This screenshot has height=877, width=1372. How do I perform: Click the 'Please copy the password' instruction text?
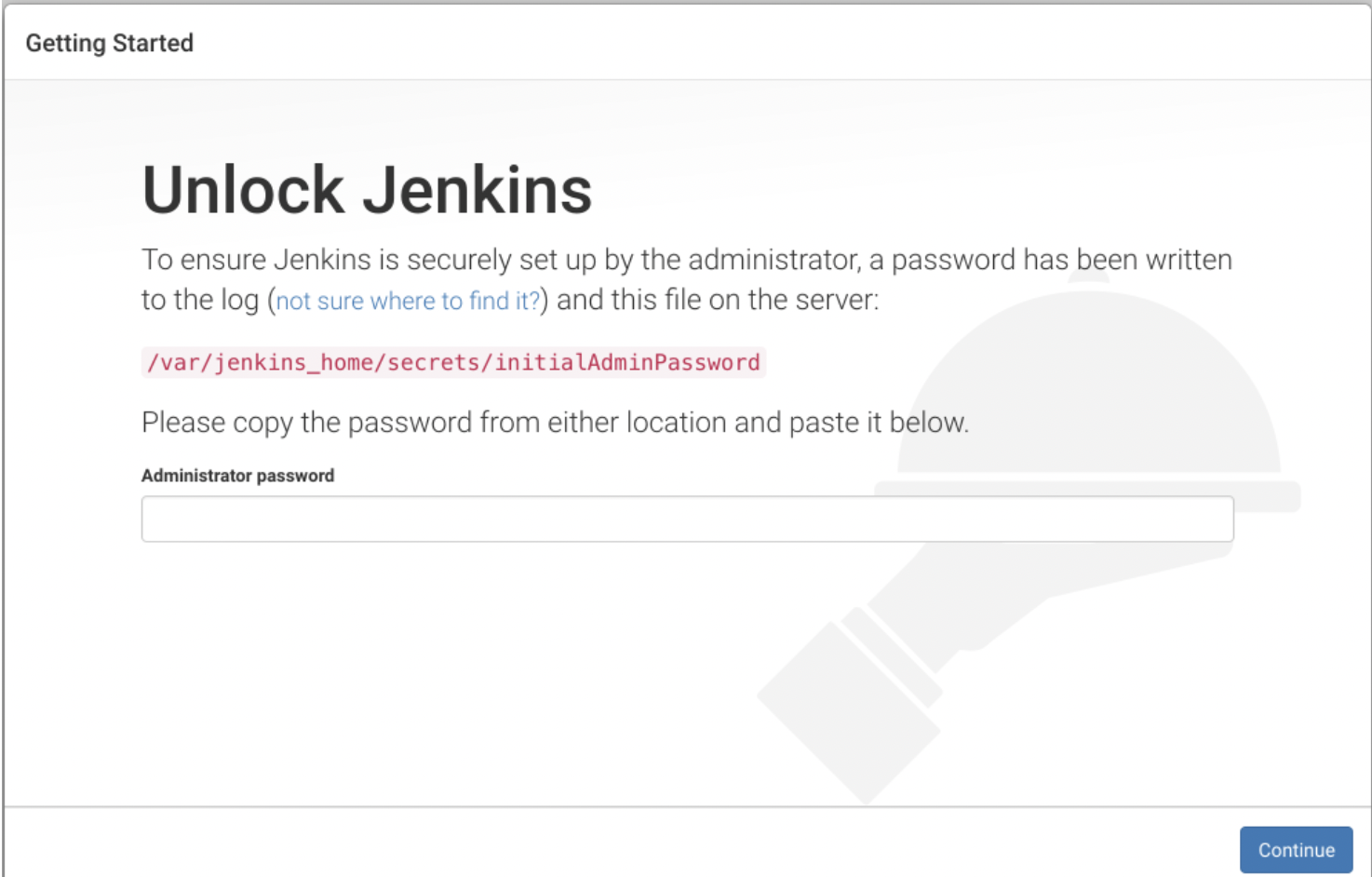[555, 423]
